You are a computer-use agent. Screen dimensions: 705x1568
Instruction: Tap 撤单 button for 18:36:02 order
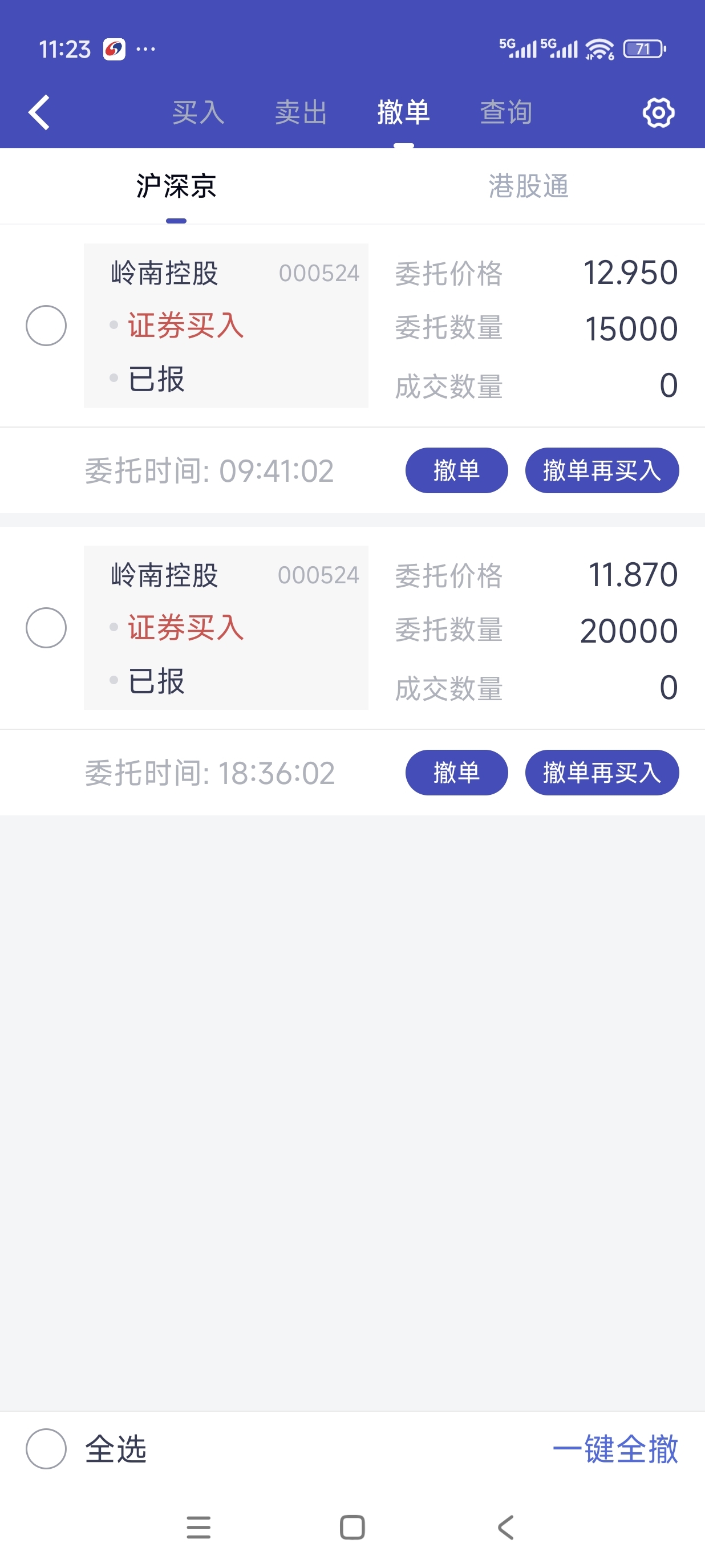pyautogui.click(x=457, y=773)
